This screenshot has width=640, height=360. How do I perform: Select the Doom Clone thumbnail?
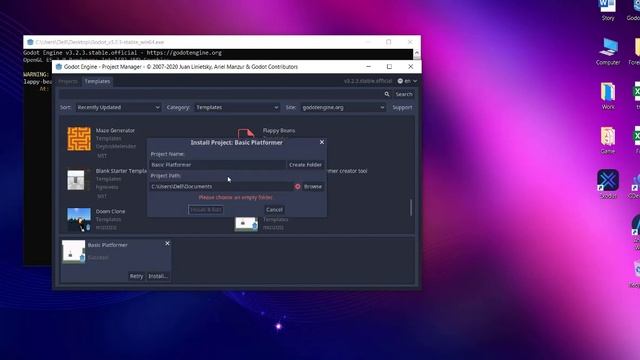click(79, 220)
